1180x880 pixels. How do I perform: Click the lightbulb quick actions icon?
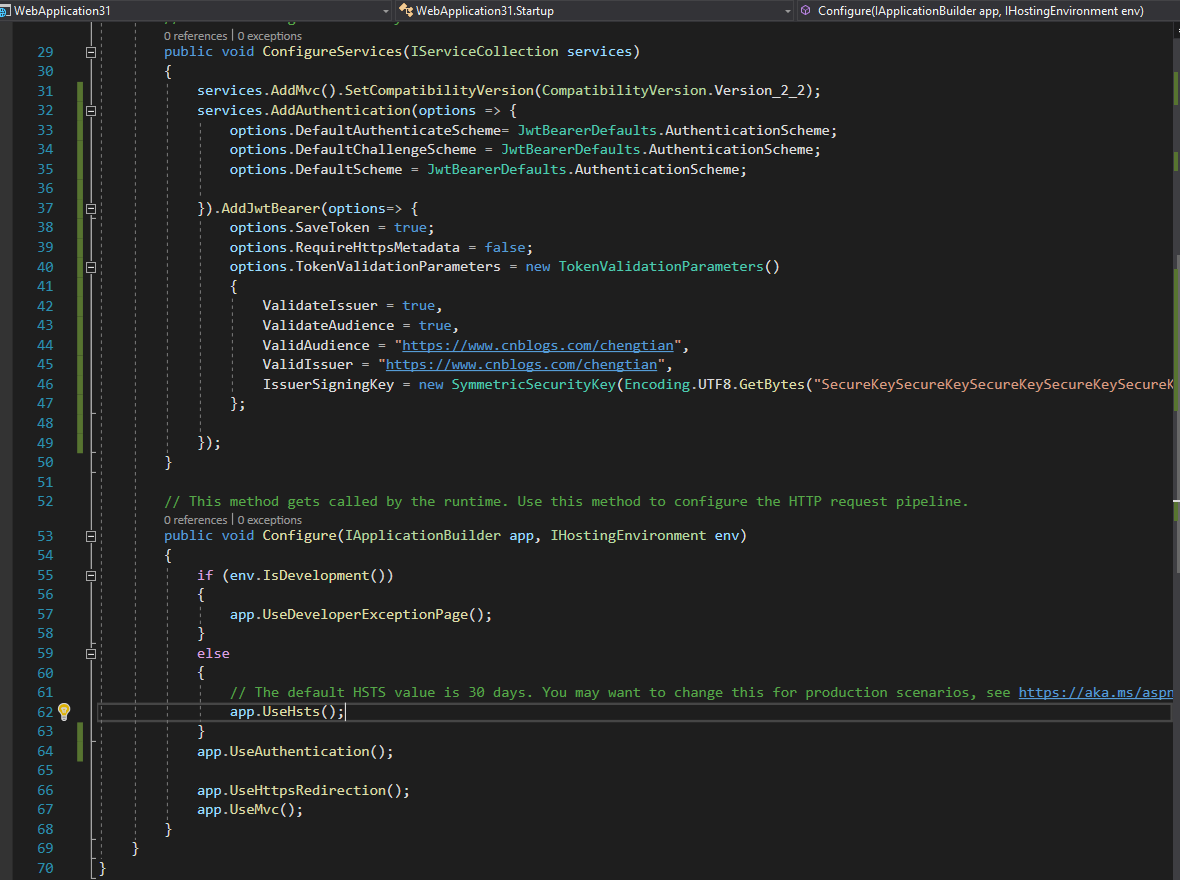pyautogui.click(x=64, y=711)
